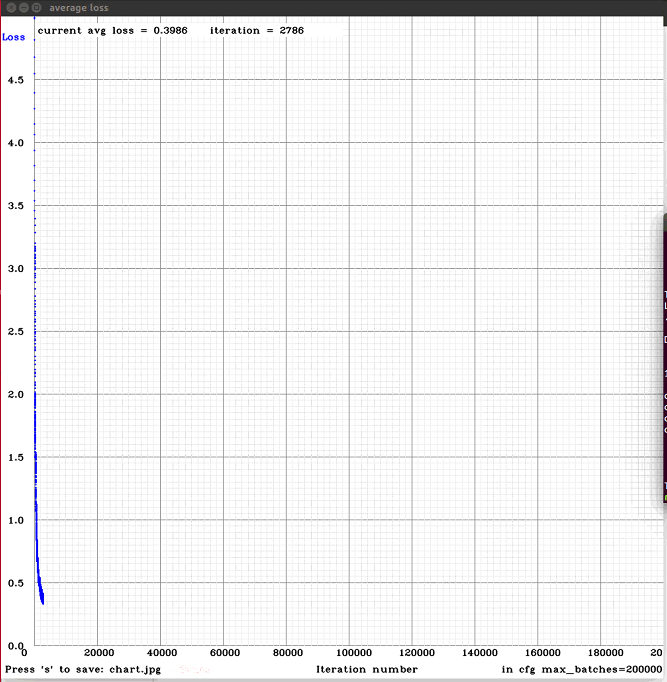Image resolution: width=667 pixels, height=682 pixels.
Task: Click the 'in cfg max_batches=200000' text
Action: tap(582, 669)
